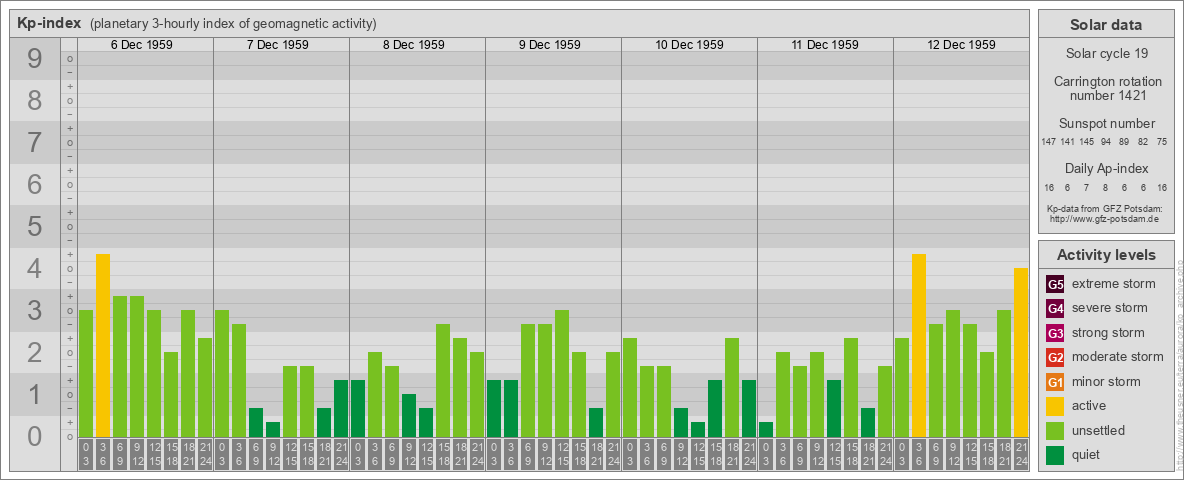Screen dimensions: 1184x480
Task: Click the sunspot value 147
Action: click(x=1048, y=142)
